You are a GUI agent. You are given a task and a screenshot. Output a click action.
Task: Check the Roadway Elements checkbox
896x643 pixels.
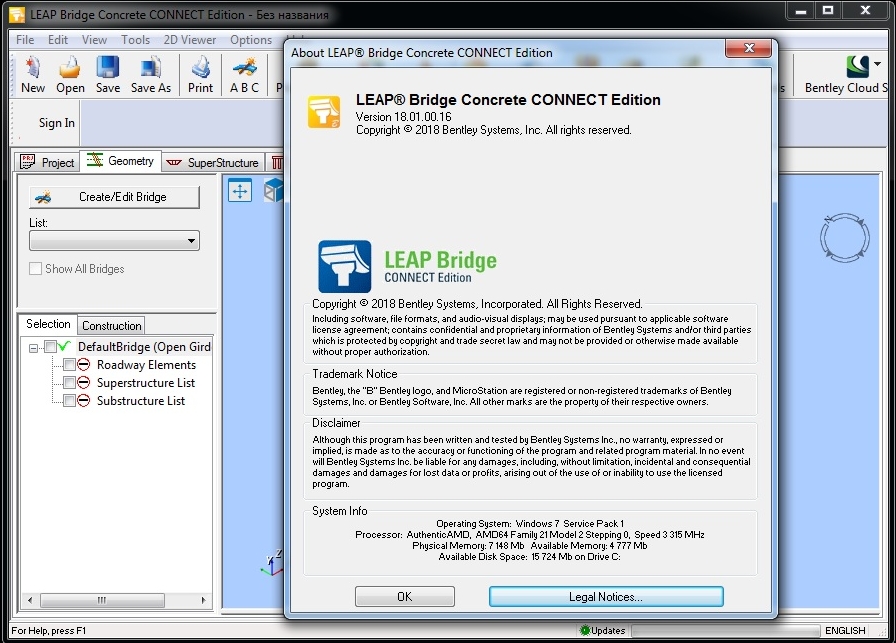click(69, 365)
